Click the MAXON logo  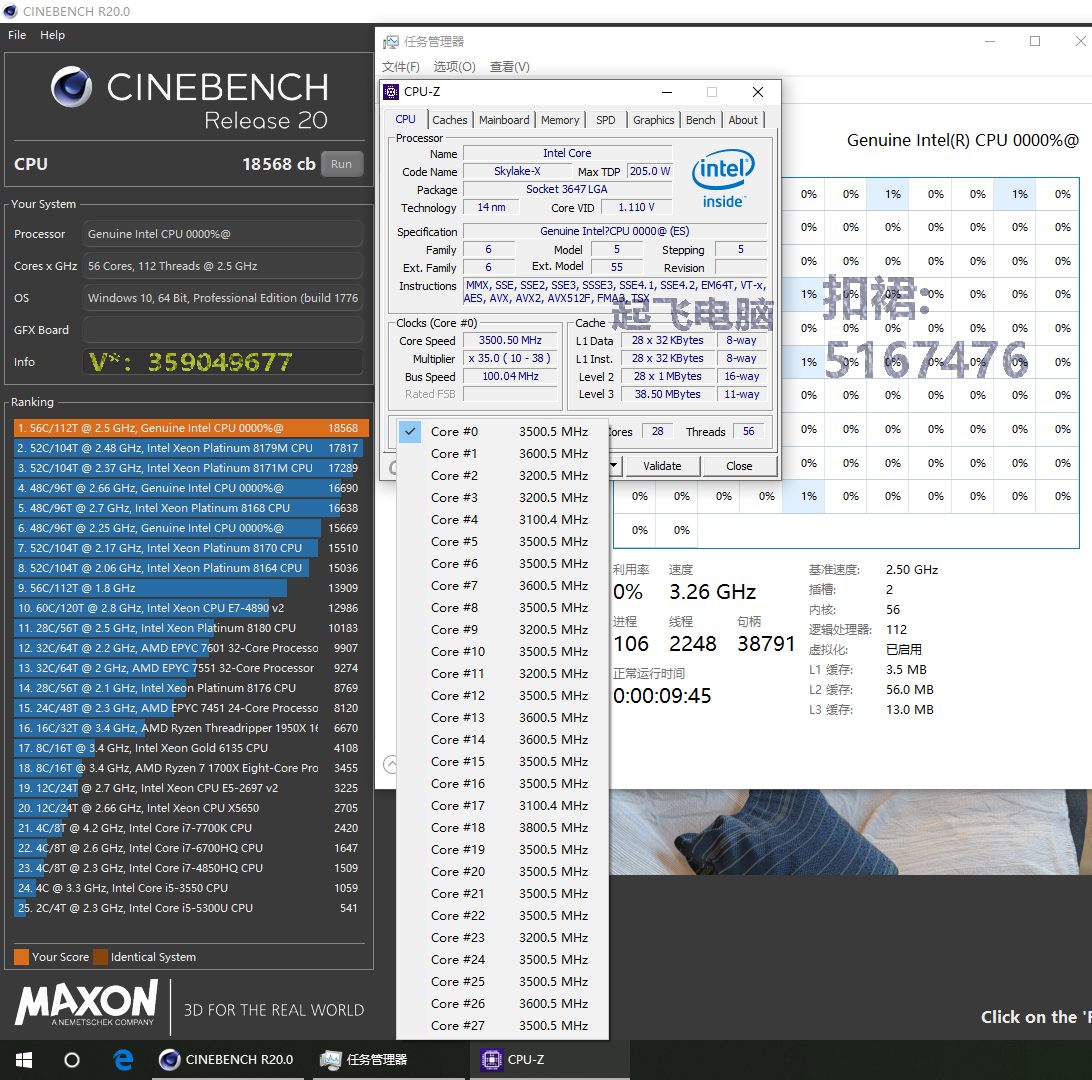tap(86, 1003)
